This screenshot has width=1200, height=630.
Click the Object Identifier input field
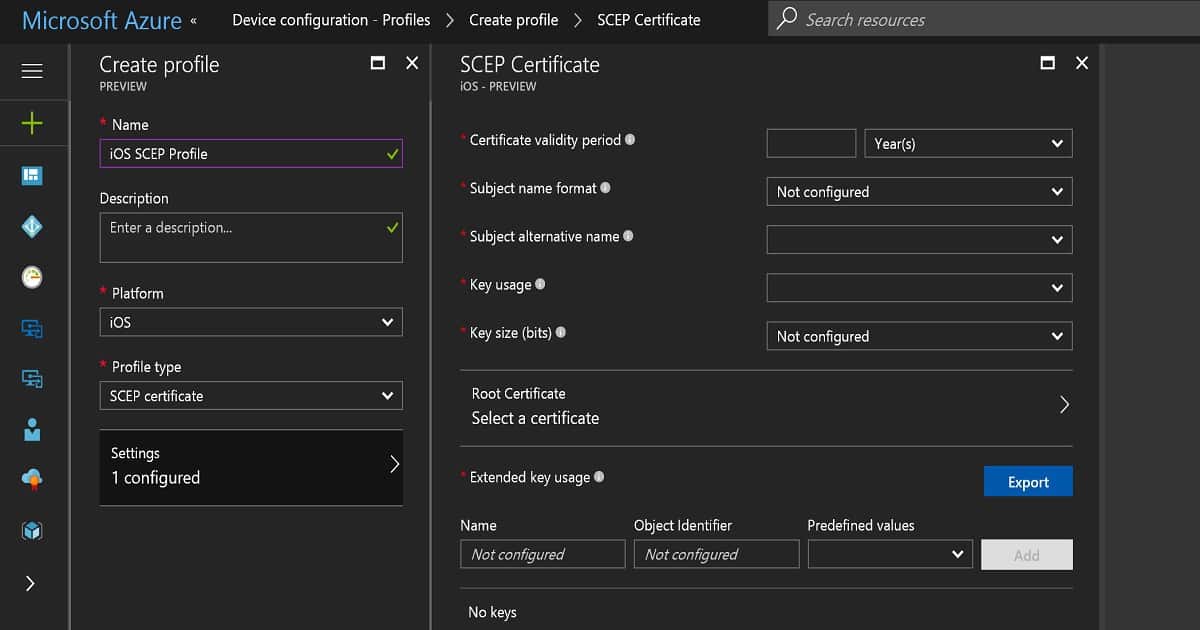coord(717,554)
